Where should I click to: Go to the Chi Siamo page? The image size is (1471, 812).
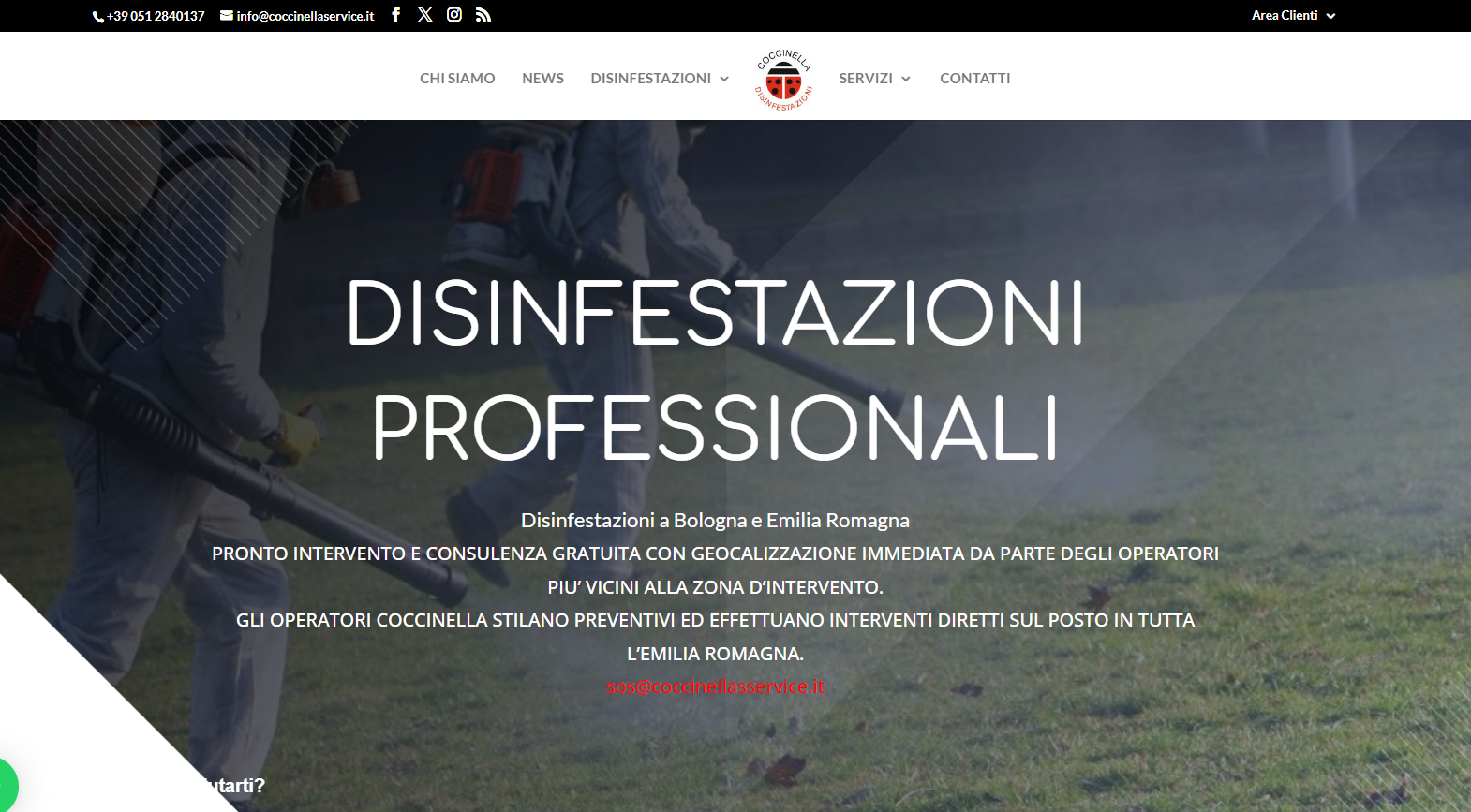pos(457,79)
